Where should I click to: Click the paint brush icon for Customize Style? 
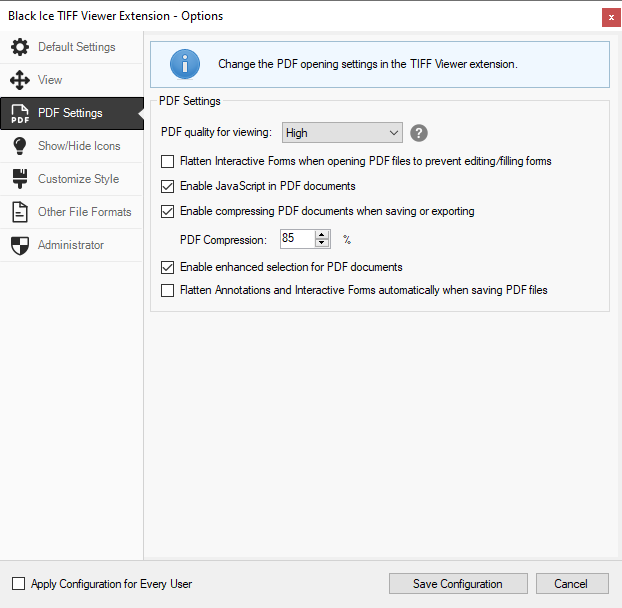click(x=20, y=179)
